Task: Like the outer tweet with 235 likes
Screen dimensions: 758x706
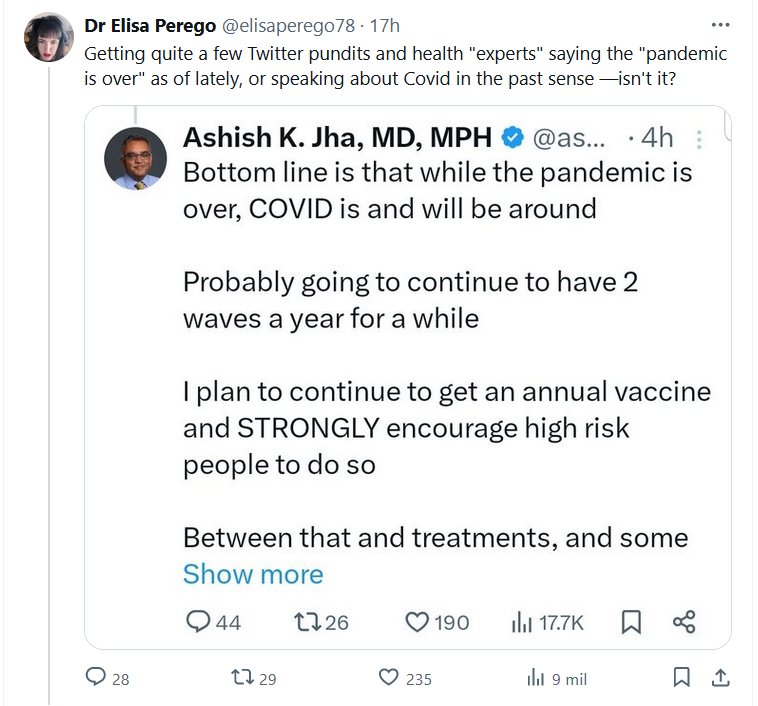Action: [x=389, y=678]
